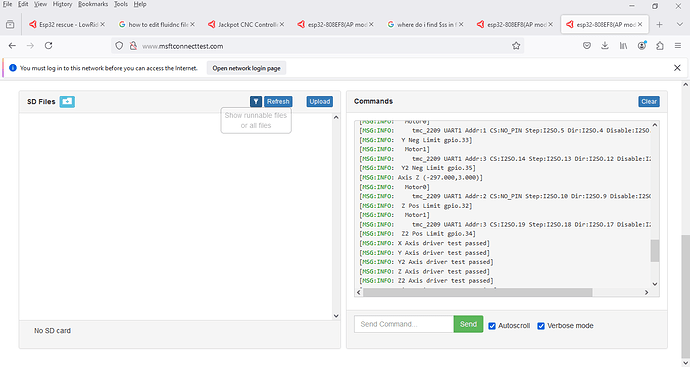This screenshot has width=690, height=367.
Task: Close the Esp32 rescue tab
Action: pyautogui.click(x=102, y=25)
